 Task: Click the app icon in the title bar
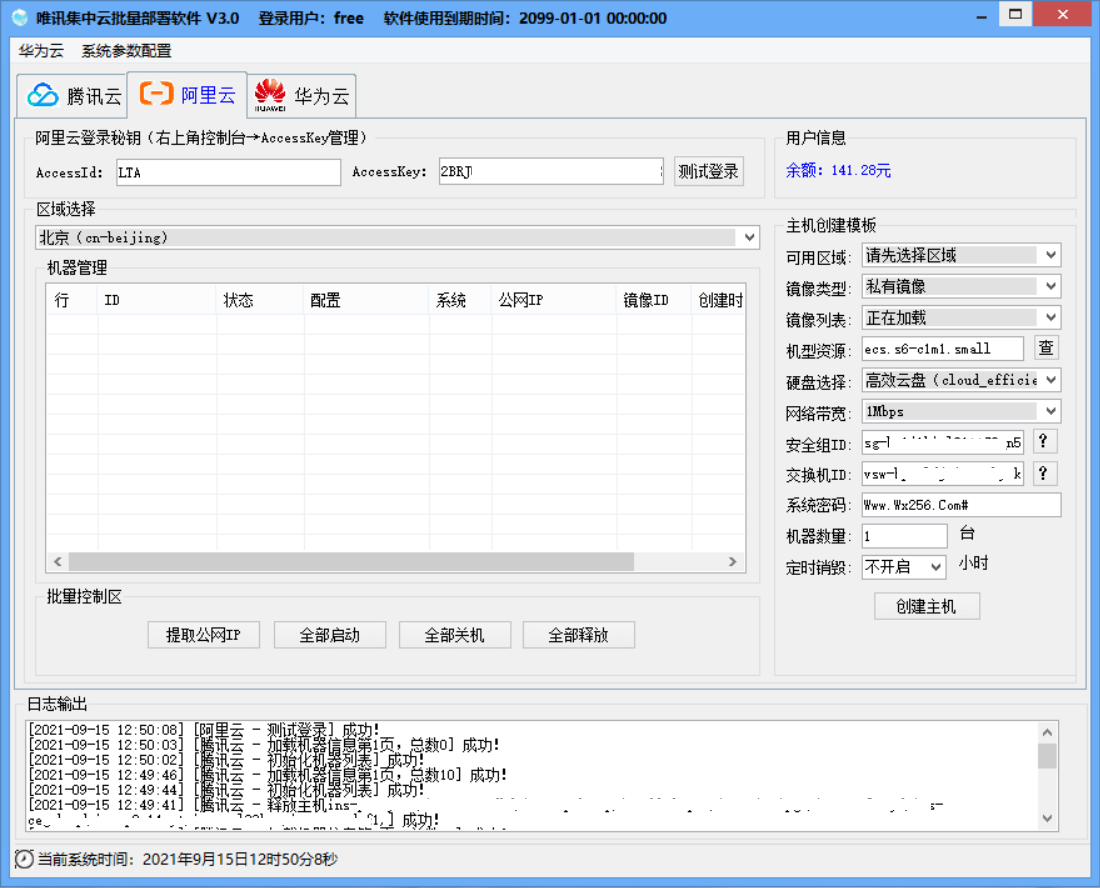click(20, 18)
